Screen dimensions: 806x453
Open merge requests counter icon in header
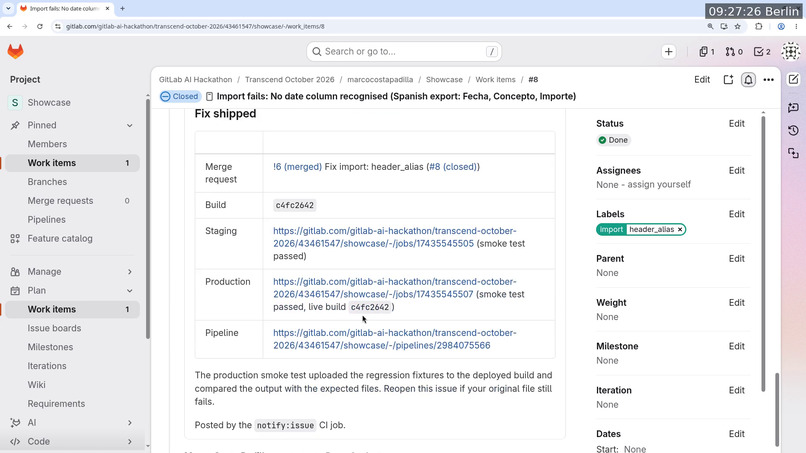coord(734,51)
